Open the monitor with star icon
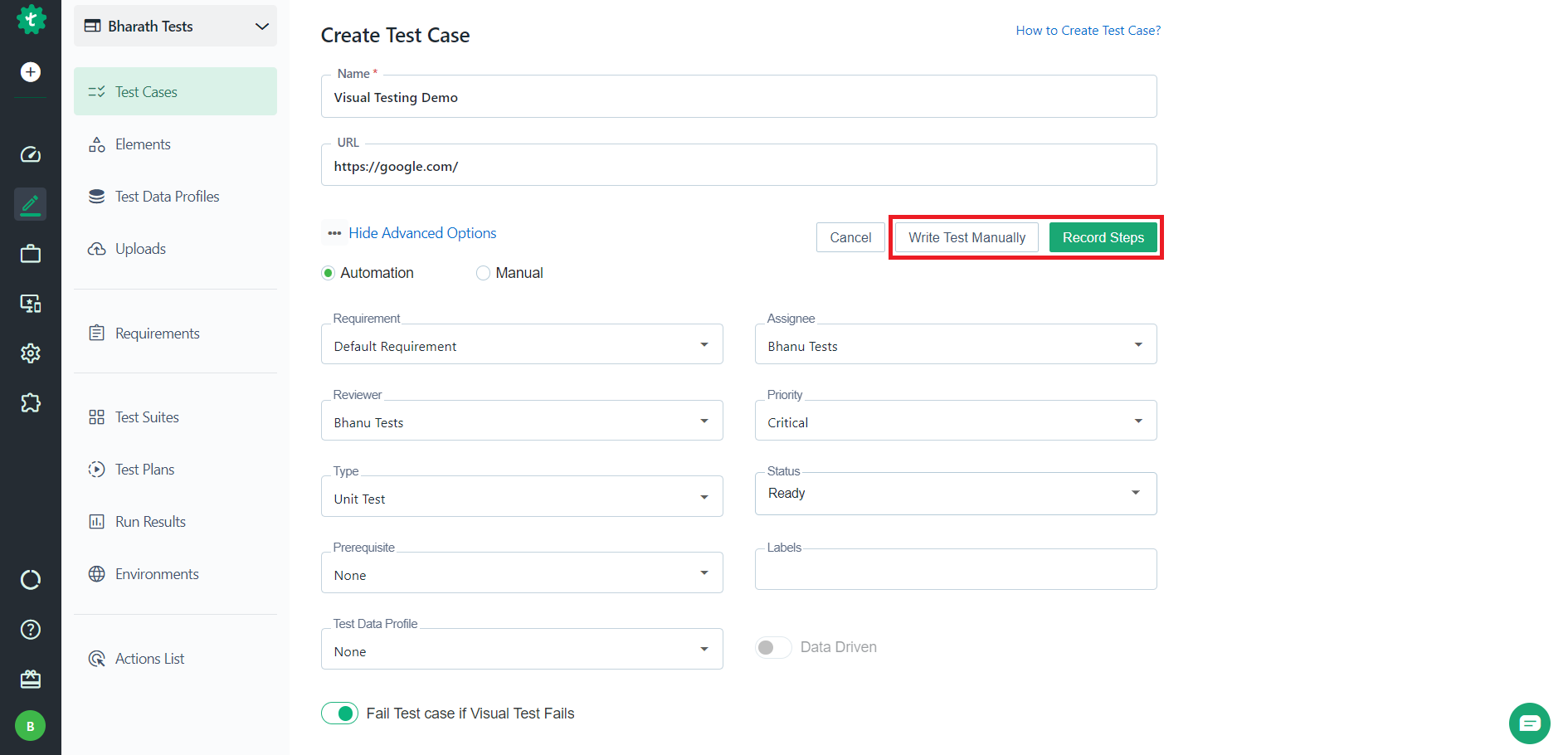The height and width of the screenshot is (755, 1568). click(x=31, y=304)
